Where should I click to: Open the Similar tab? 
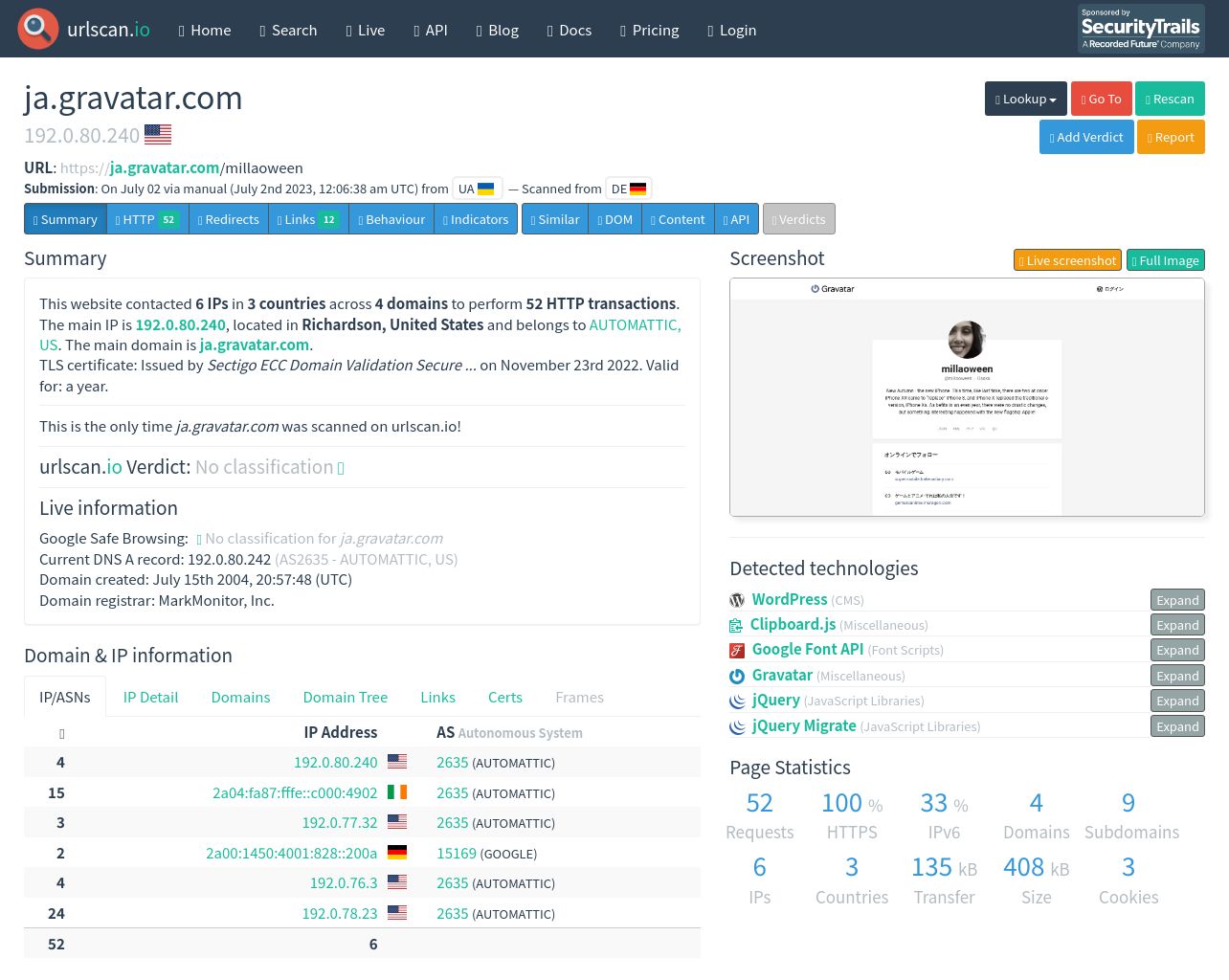pyautogui.click(x=555, y=219)
